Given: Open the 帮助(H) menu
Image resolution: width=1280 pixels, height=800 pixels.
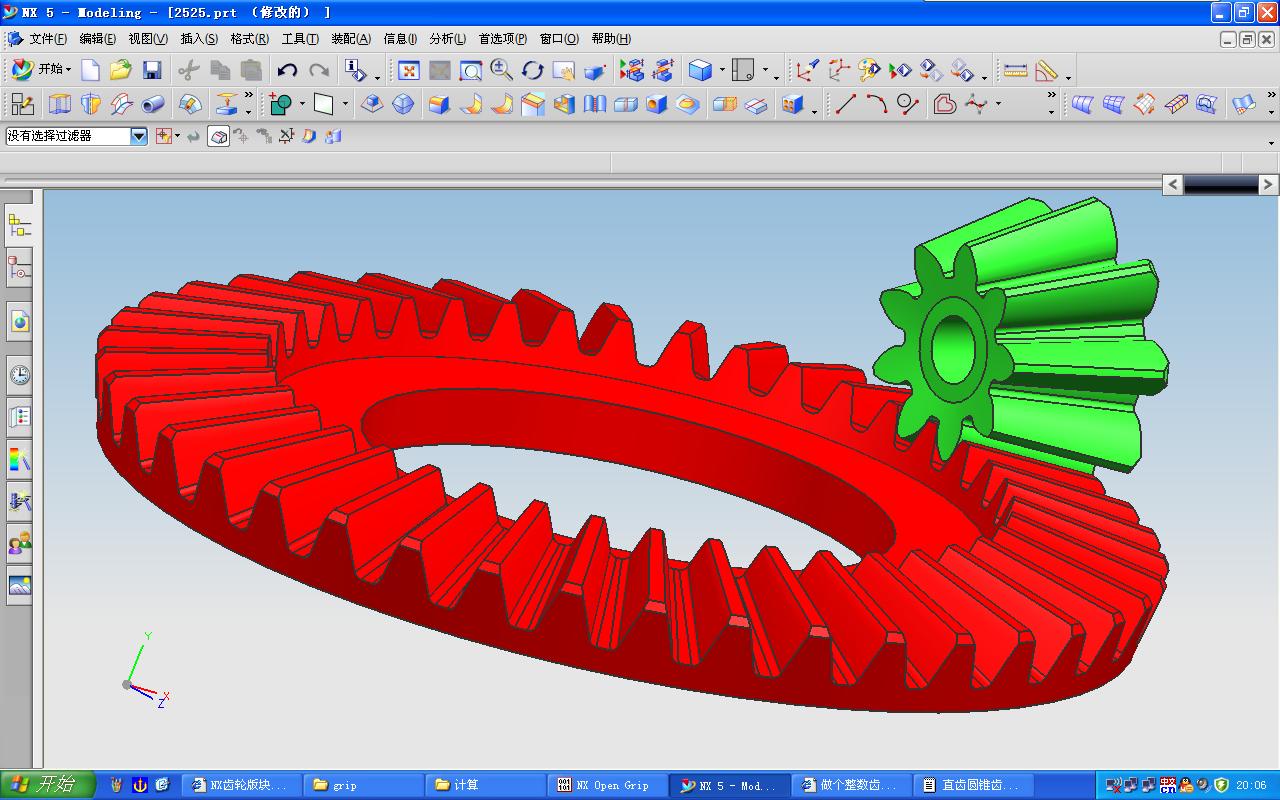Looking at the screenshot, I should pyautogui.click(x=610, y=39).
